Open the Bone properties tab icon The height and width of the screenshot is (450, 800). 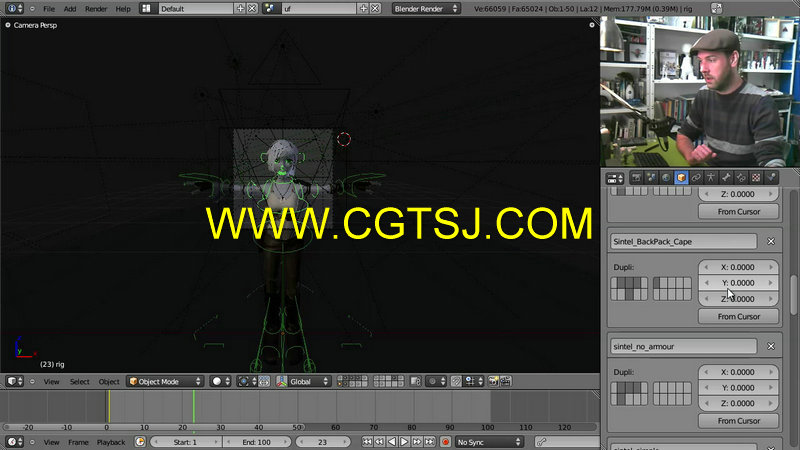[726, 178]
